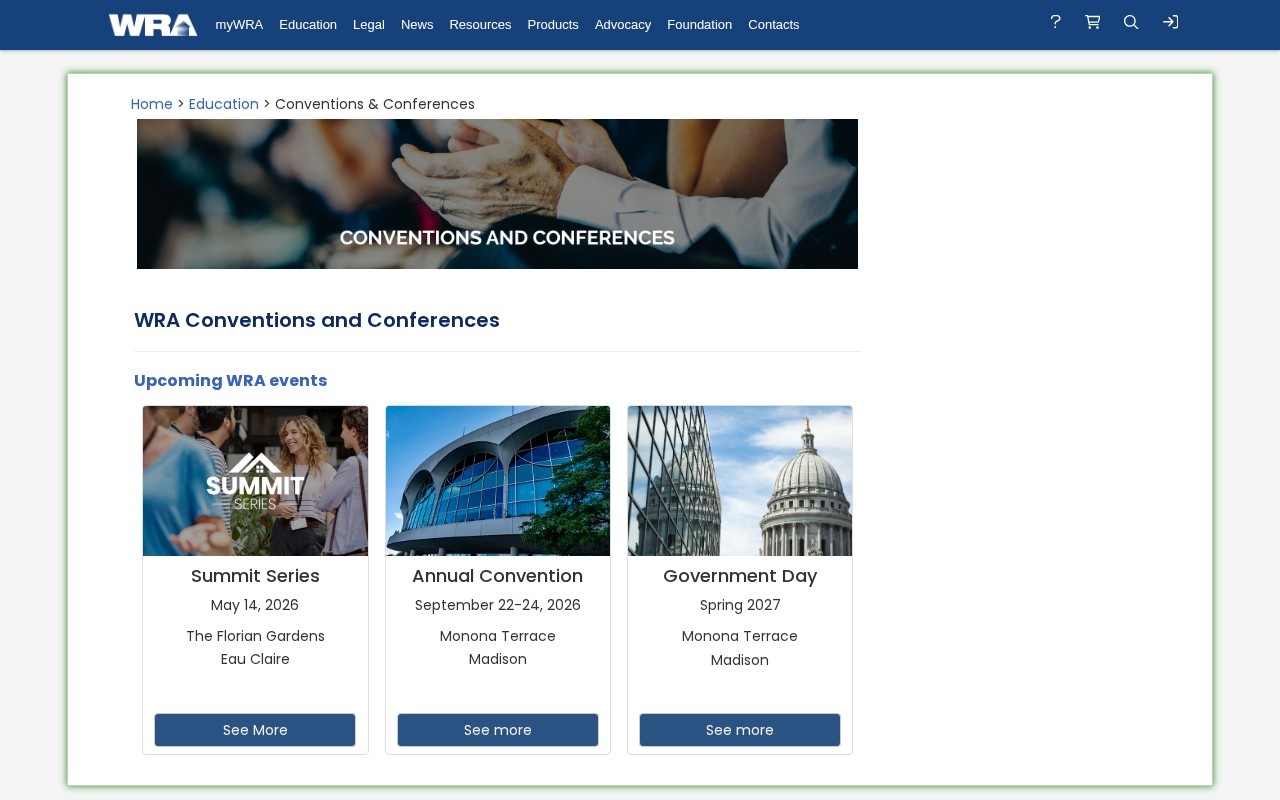Go to the Foundation menu item
Screen dimensions: 1280x800
coord(699,25)
